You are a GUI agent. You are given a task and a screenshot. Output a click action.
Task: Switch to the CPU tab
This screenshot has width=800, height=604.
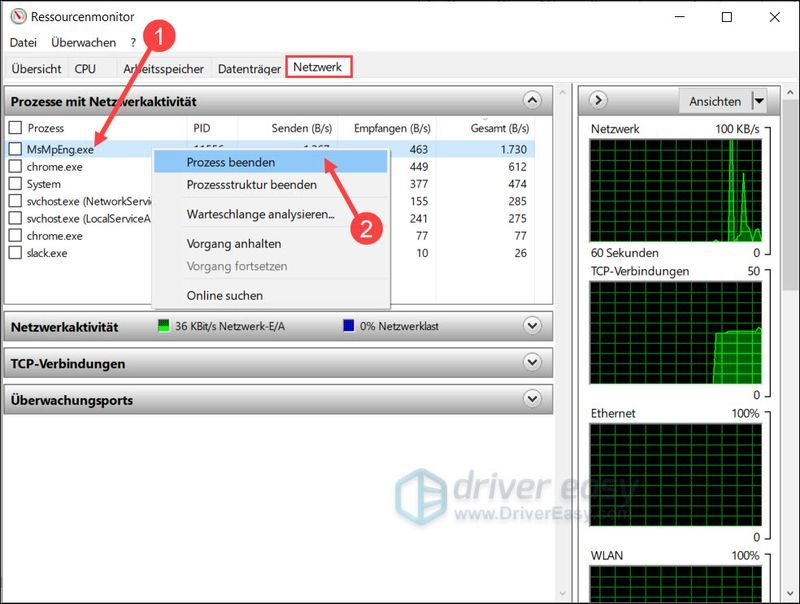[85, 69]
